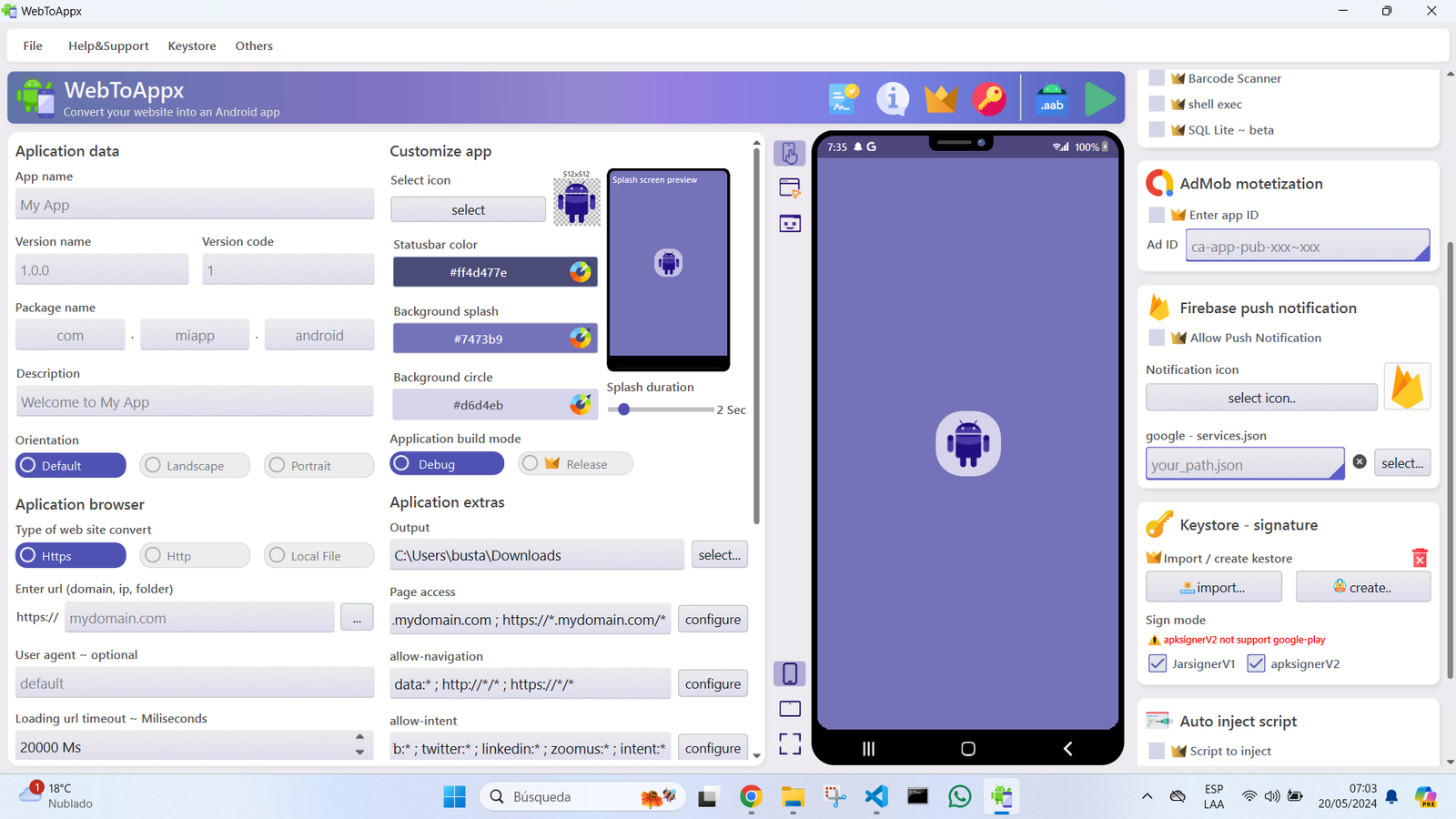1456x819 pixels.
Task: Configure allow-navigation settings
Action: [713, 683]
